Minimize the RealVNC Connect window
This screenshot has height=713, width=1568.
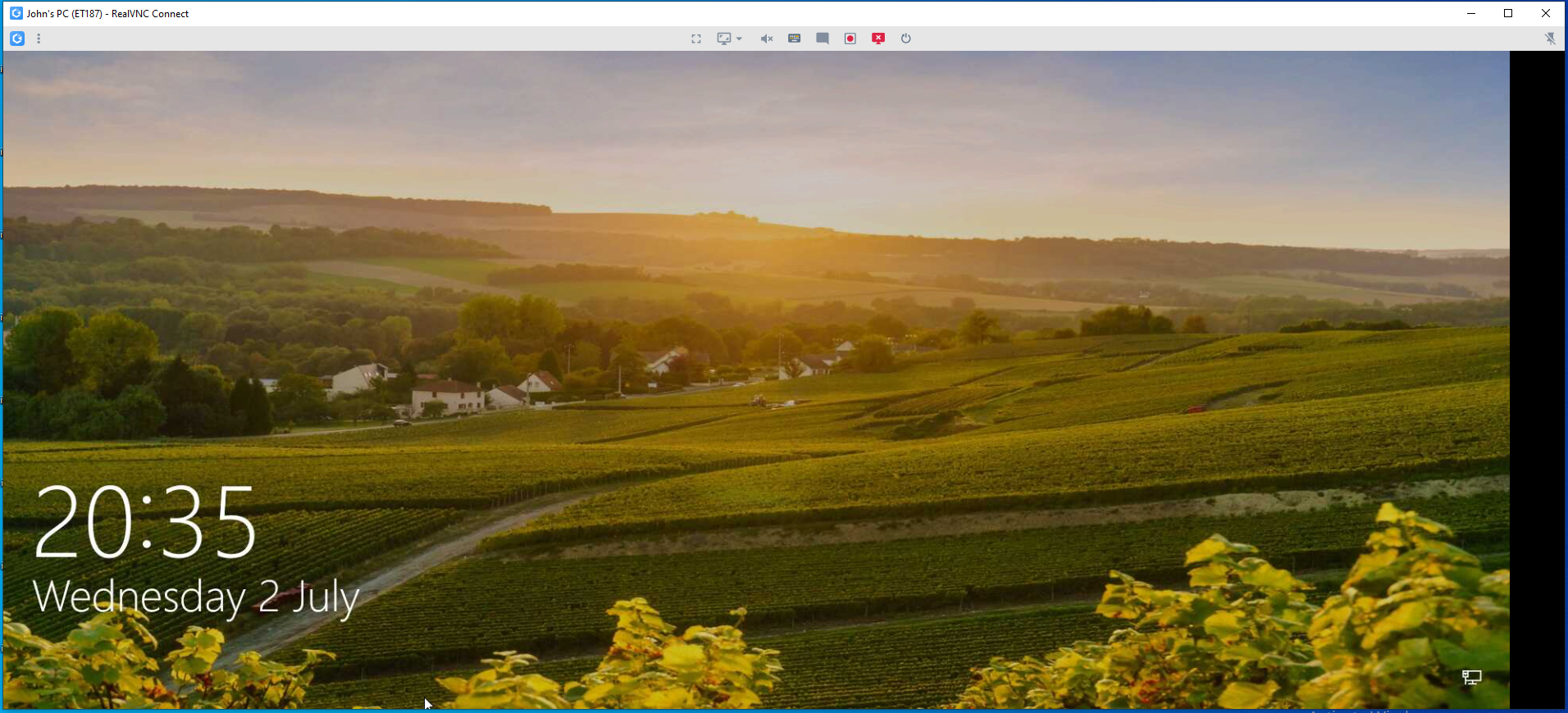[1471, 13]
